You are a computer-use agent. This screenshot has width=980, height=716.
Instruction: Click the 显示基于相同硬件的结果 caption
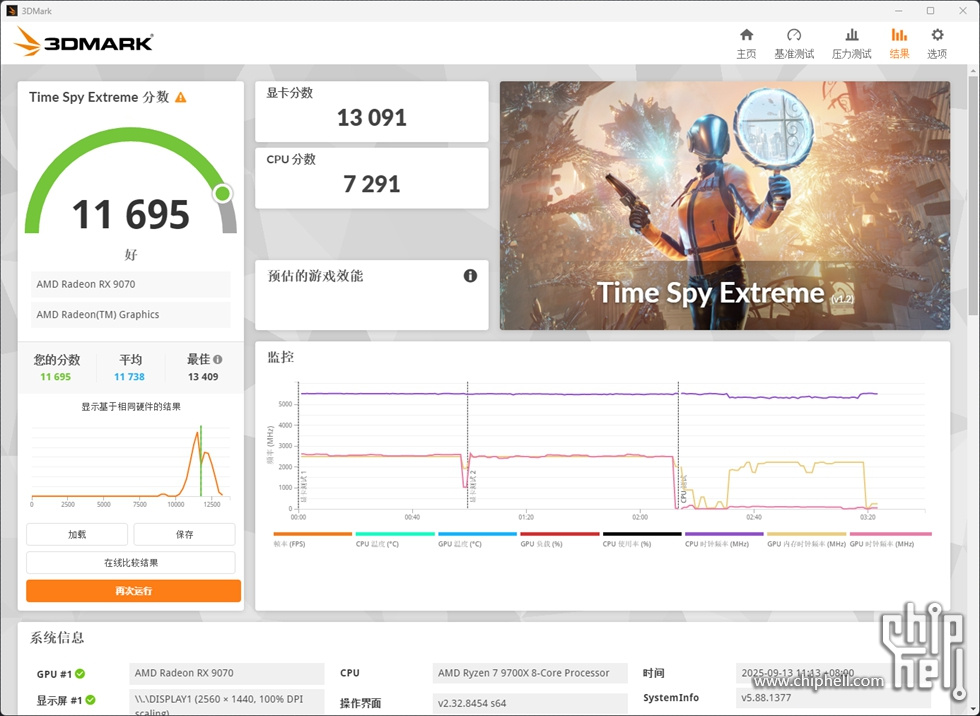point(131,407)
